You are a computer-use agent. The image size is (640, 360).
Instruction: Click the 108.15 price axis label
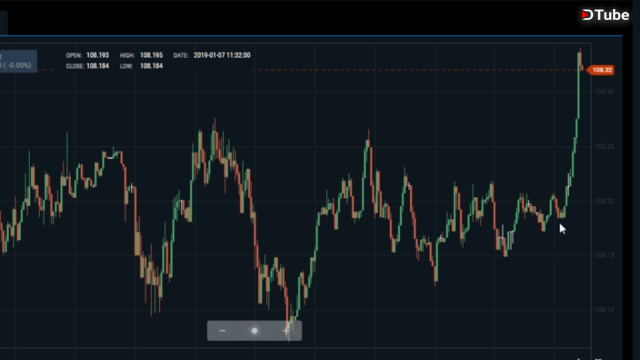604,255
